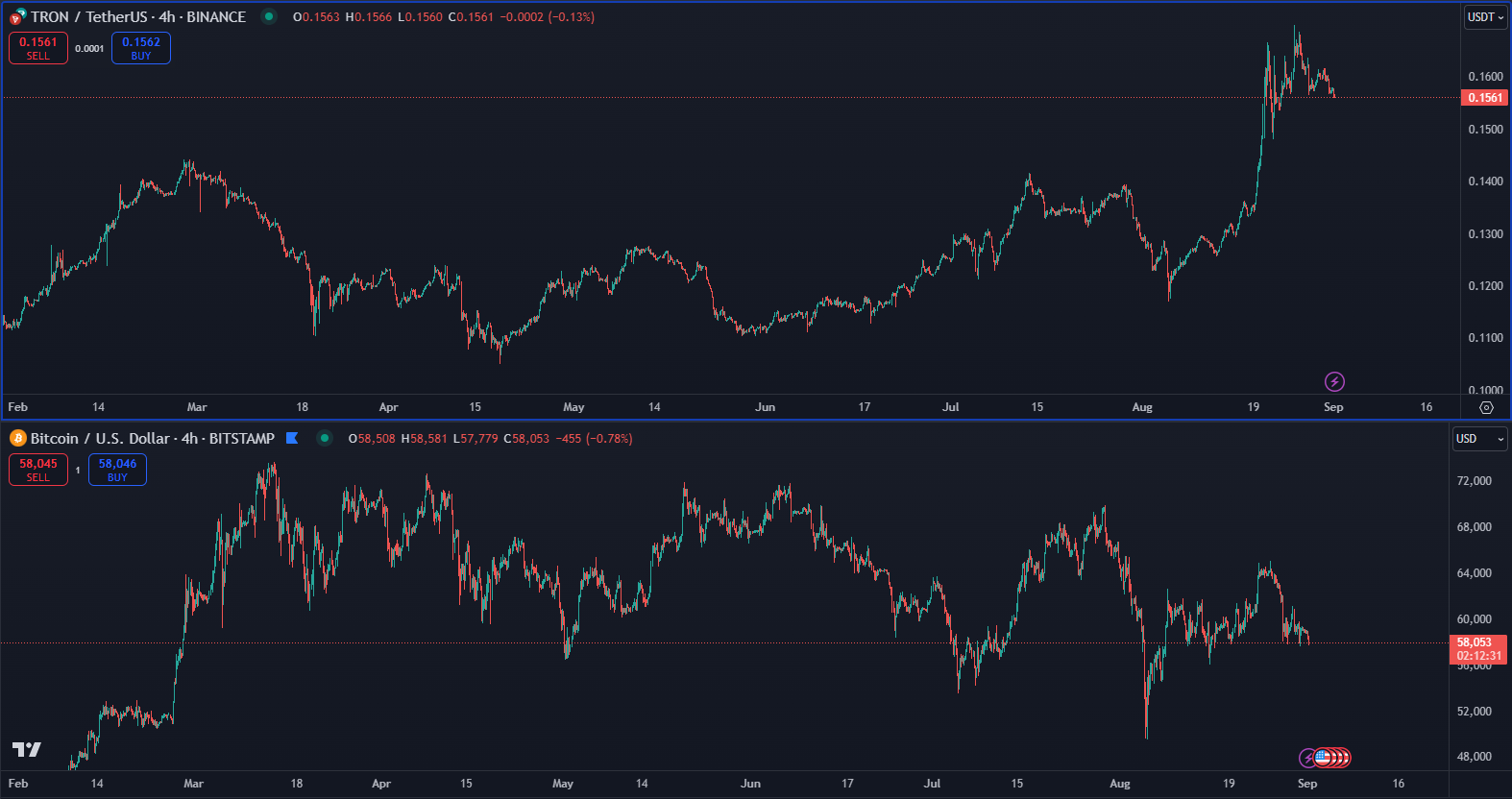
Task: Click the blue flag icon beside BITSTAMP
Action: click(x=292, y=438)
